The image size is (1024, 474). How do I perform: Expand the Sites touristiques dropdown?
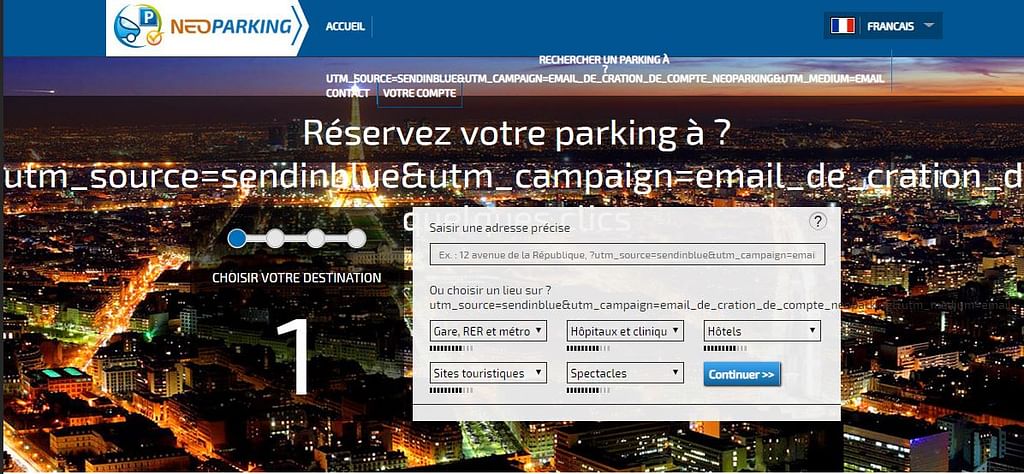tap(488, 373)
